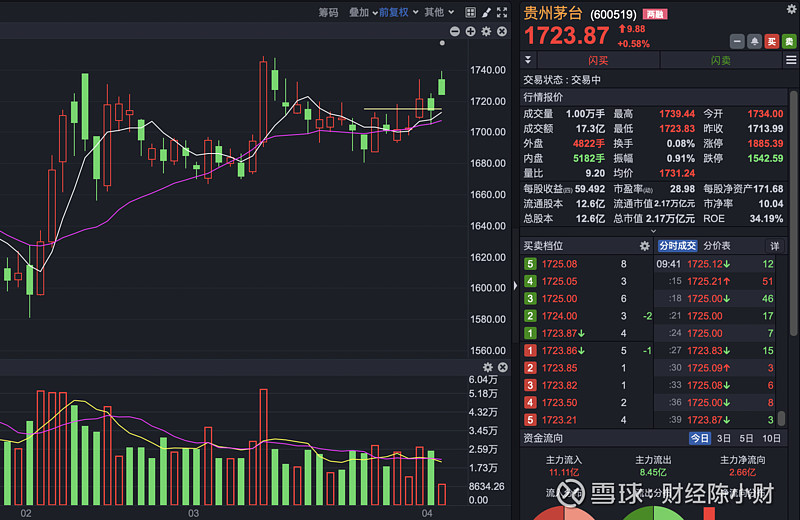Click the 涨停 limit-up price 1885.39
This screenshot has width=800, height=520.
(765, 143)
